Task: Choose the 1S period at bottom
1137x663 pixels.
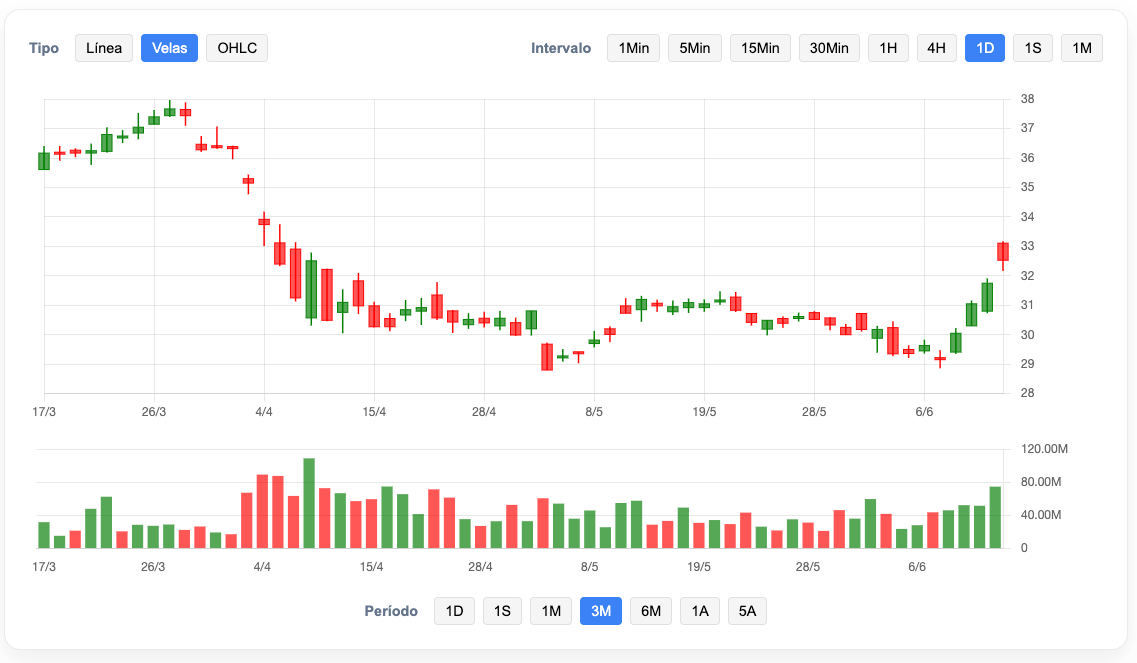Action: (502, 611)
